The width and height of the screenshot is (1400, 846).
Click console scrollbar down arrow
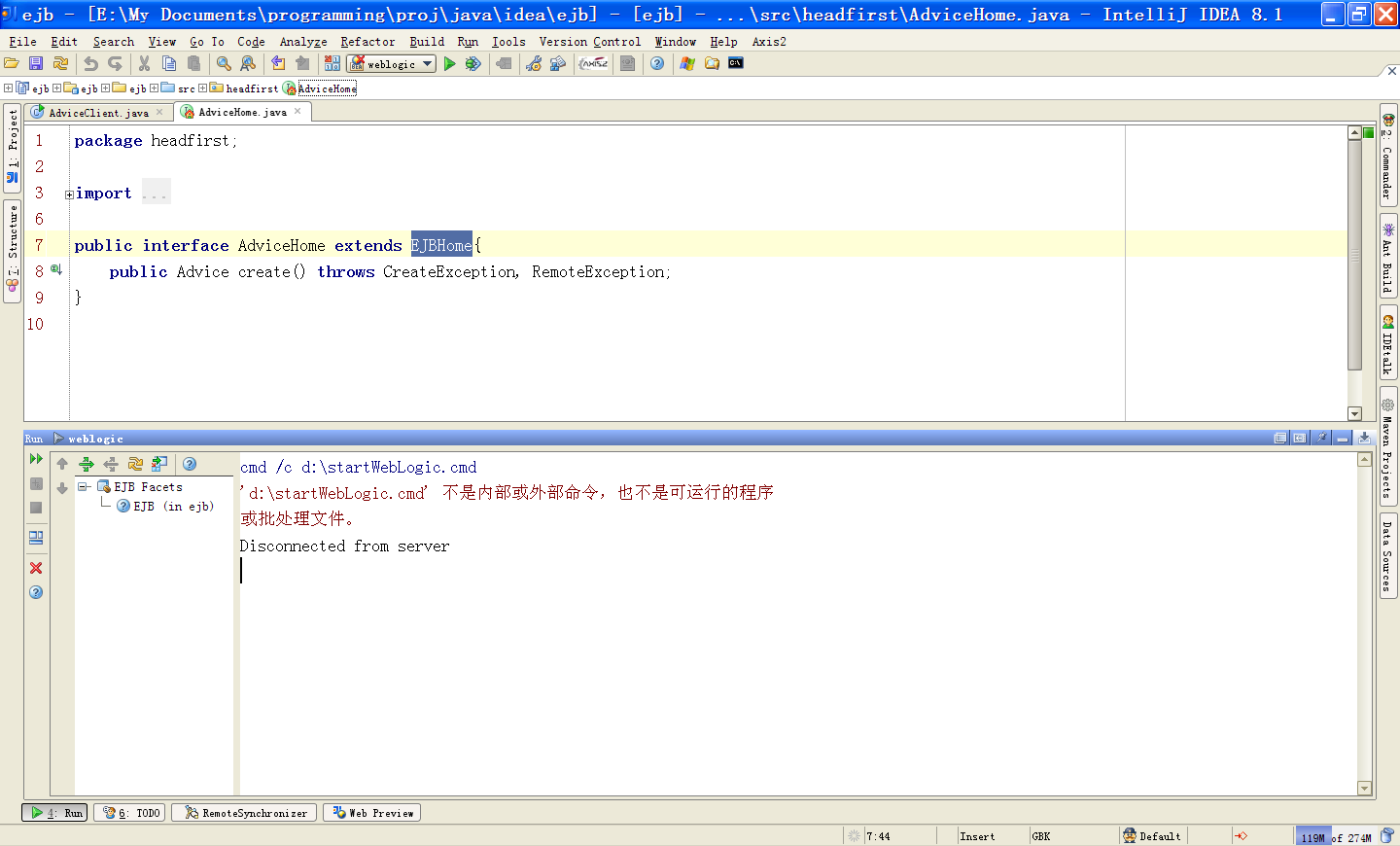(1364, 789)
